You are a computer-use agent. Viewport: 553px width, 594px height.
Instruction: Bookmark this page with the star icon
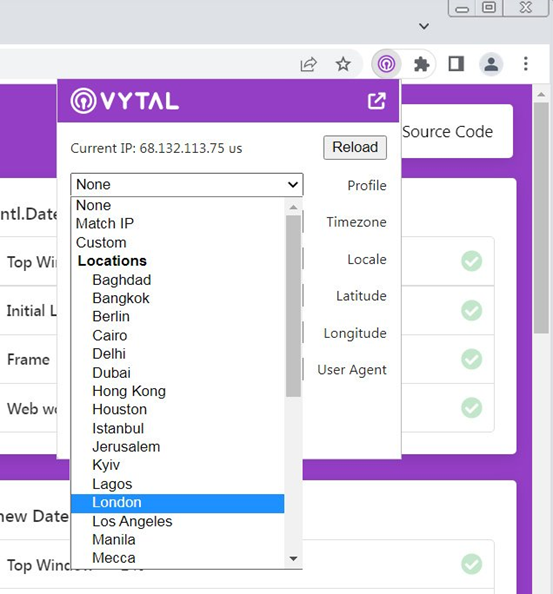(x=343, y=64)
